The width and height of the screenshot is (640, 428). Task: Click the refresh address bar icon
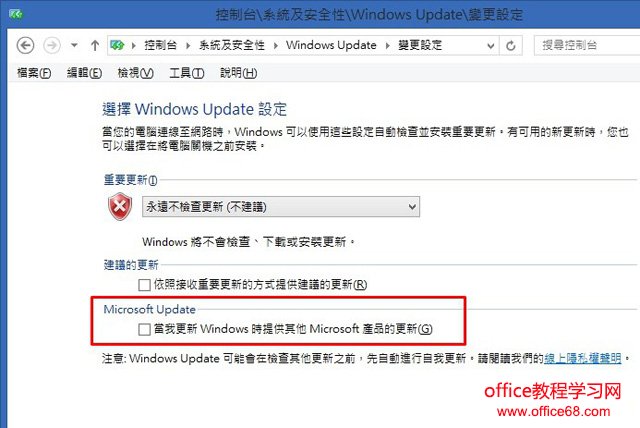point(511,46)
